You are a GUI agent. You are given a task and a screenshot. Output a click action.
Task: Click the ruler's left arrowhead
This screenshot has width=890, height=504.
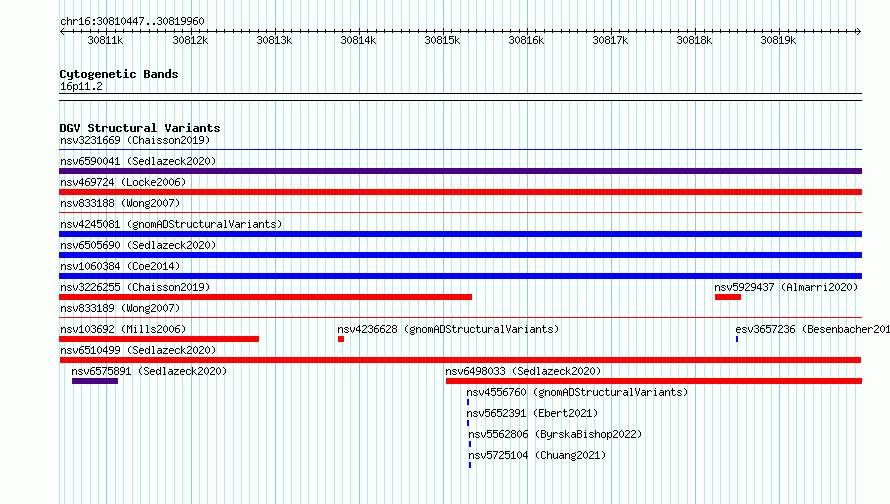pos(62,32)
